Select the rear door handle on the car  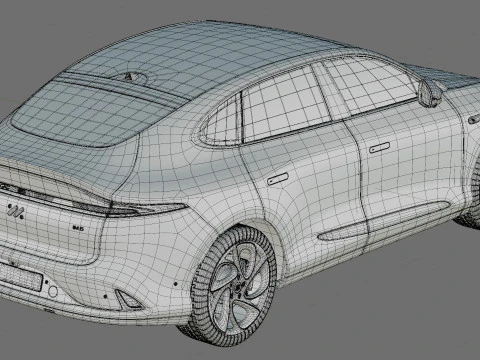tap(278, 179)
